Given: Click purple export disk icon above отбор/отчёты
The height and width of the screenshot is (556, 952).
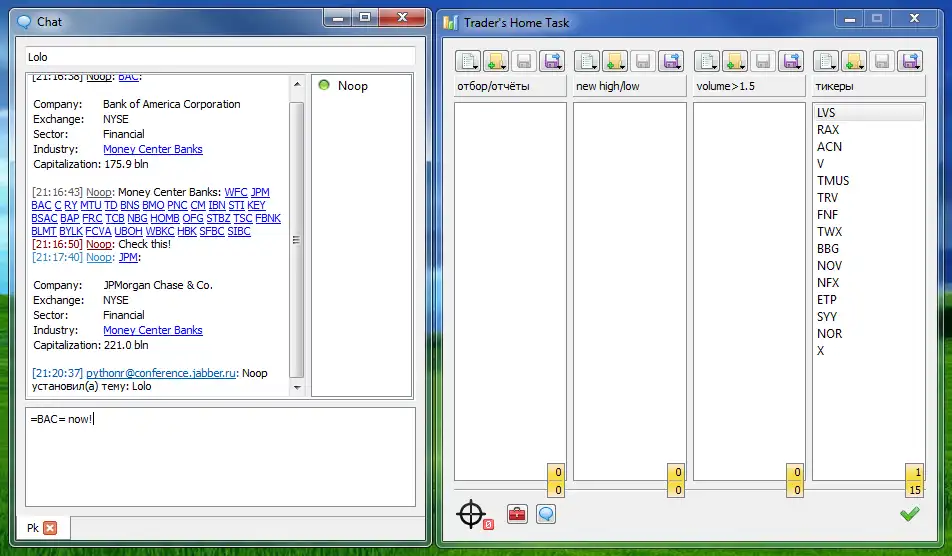Looking at the screenshot, I should (552, 61).
